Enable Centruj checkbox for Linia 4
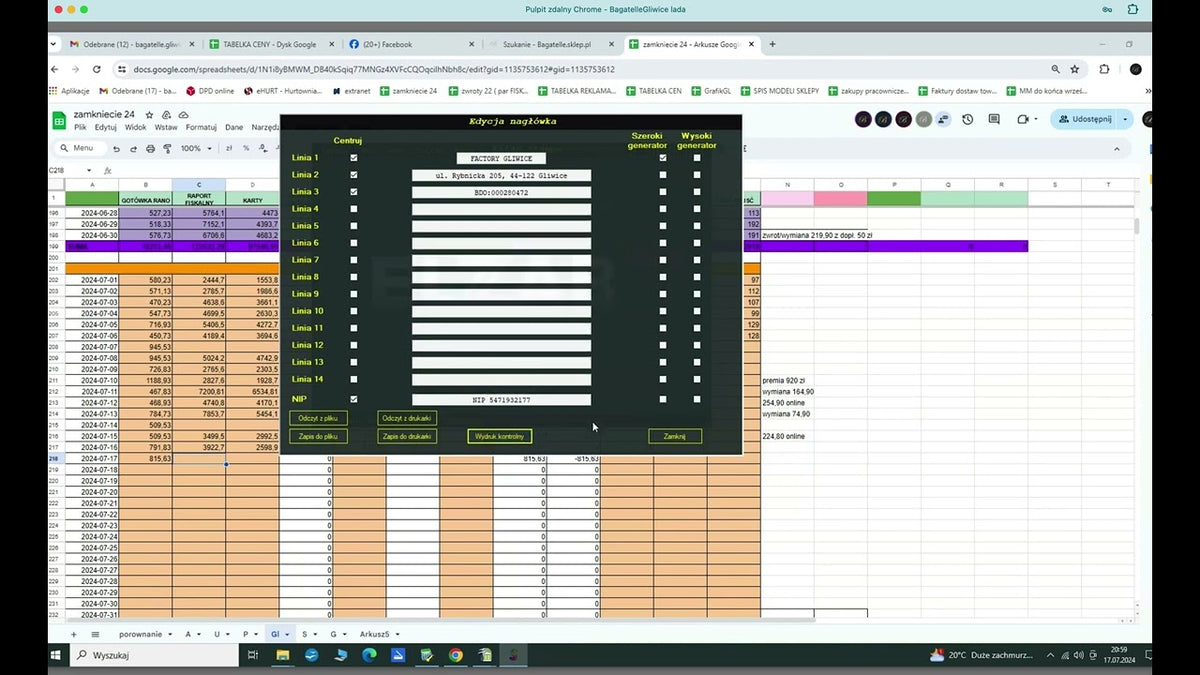The height and width of the screenshot is (675, 1200). click(x=354, y=209)
